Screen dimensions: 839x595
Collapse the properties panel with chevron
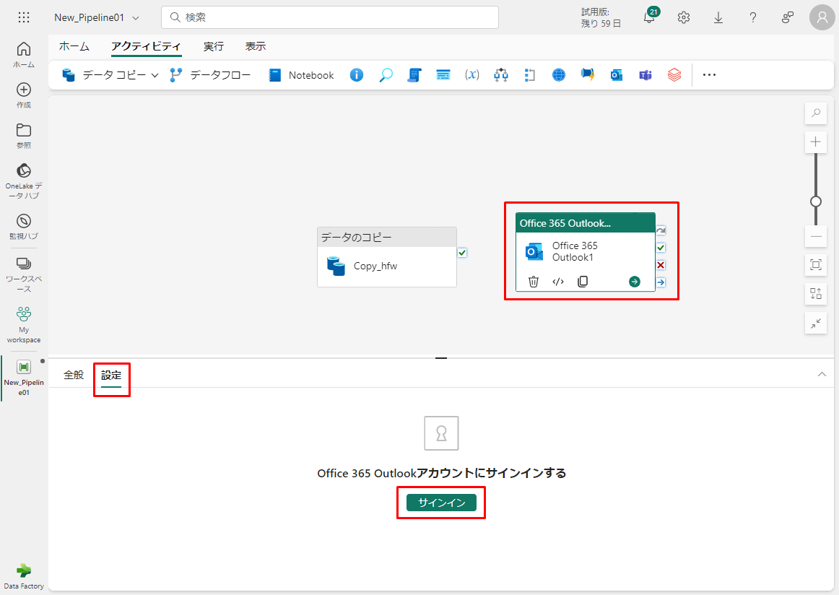[x=822, y=374]
